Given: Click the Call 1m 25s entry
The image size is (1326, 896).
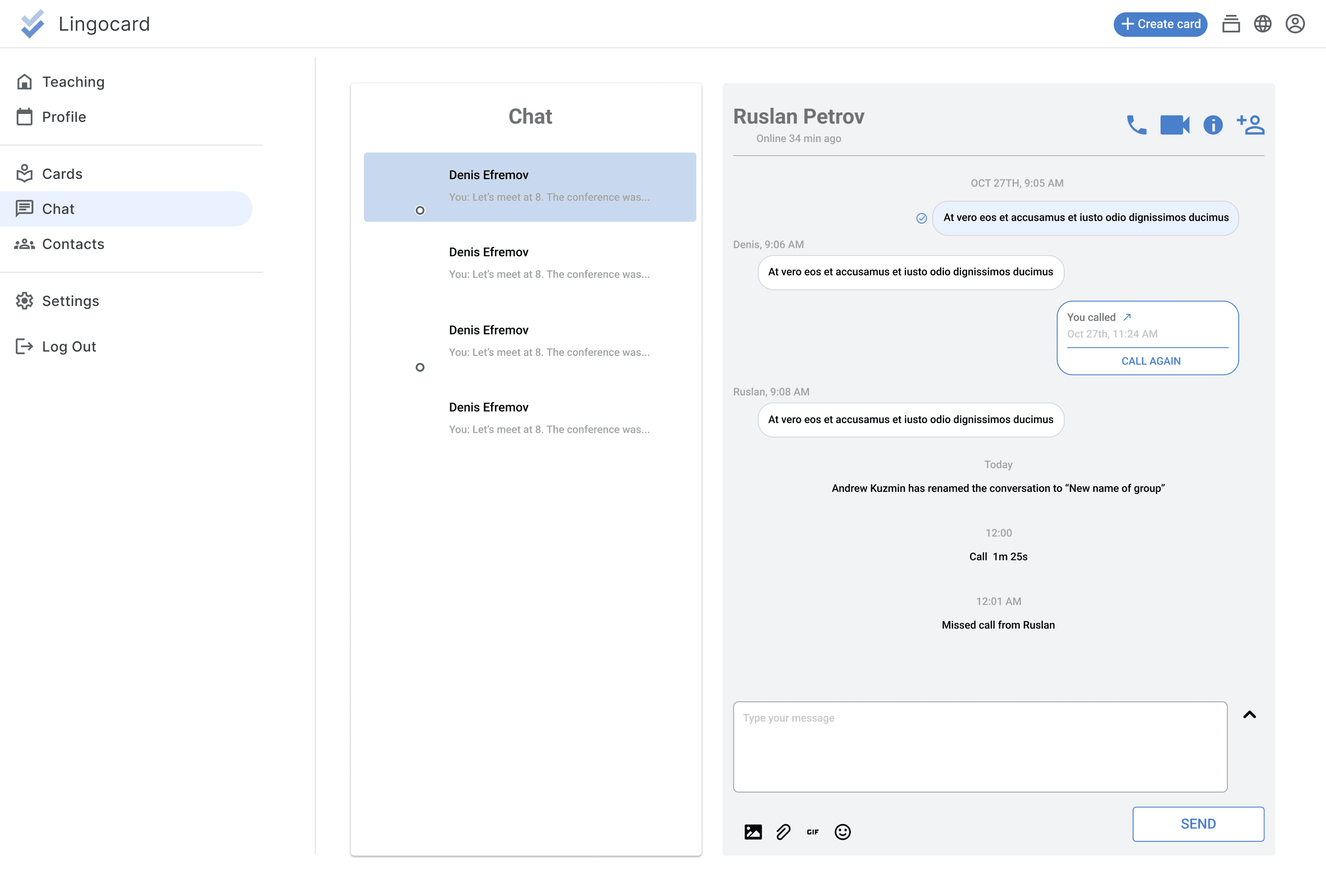Looking at the screenshot, I should click(x=998, y=557).
